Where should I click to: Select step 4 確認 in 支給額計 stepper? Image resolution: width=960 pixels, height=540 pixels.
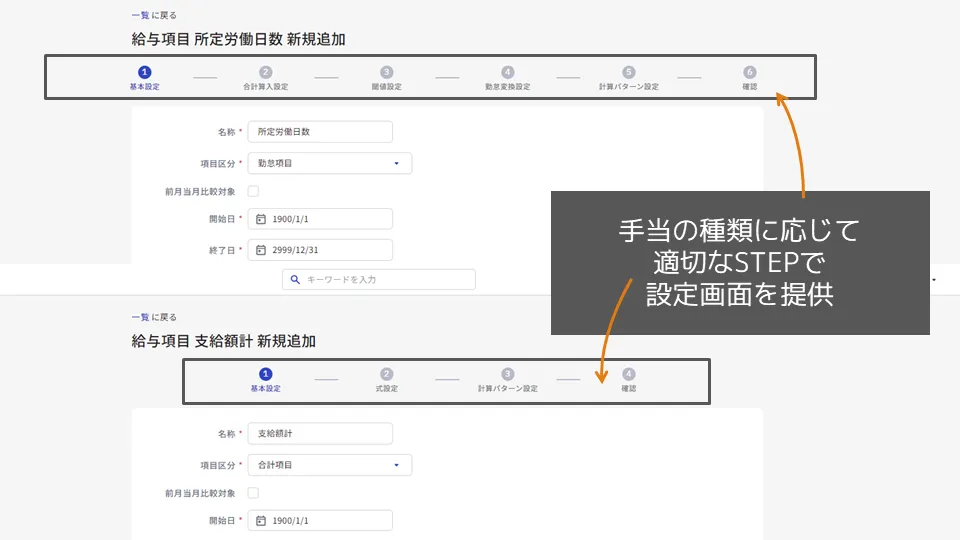629,380
